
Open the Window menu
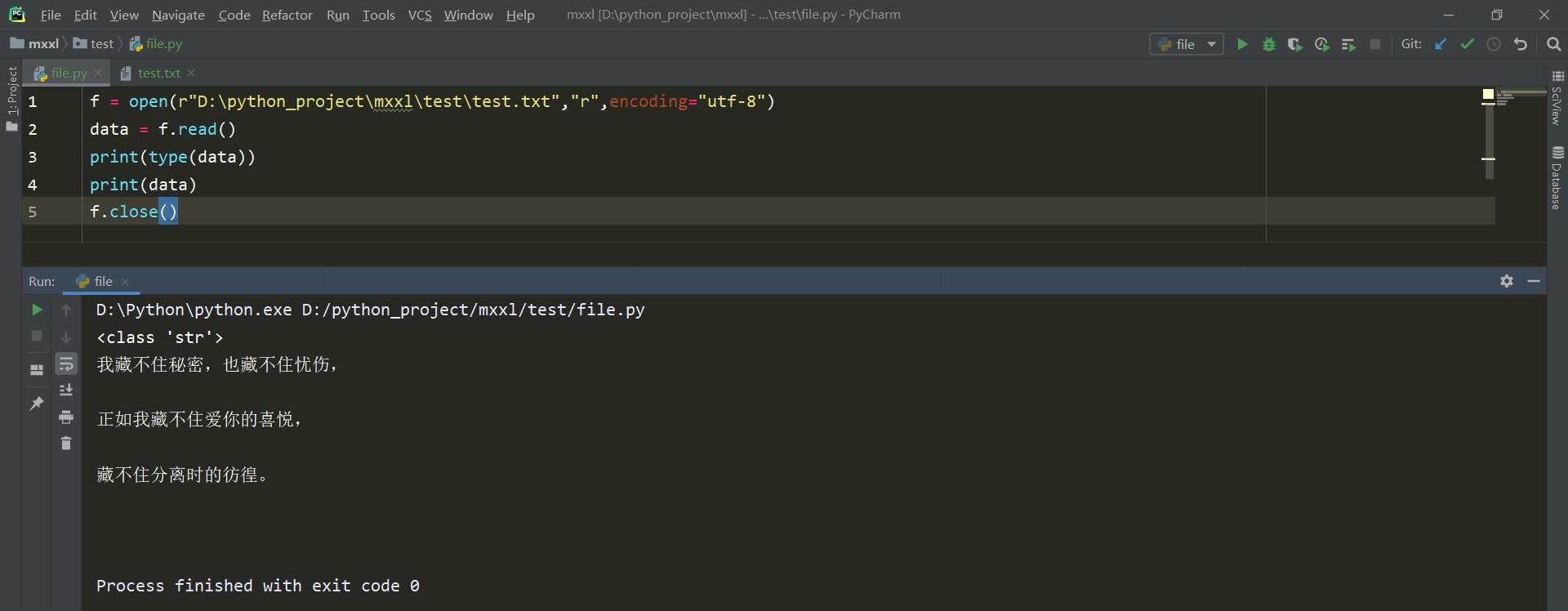pos(468,15)
